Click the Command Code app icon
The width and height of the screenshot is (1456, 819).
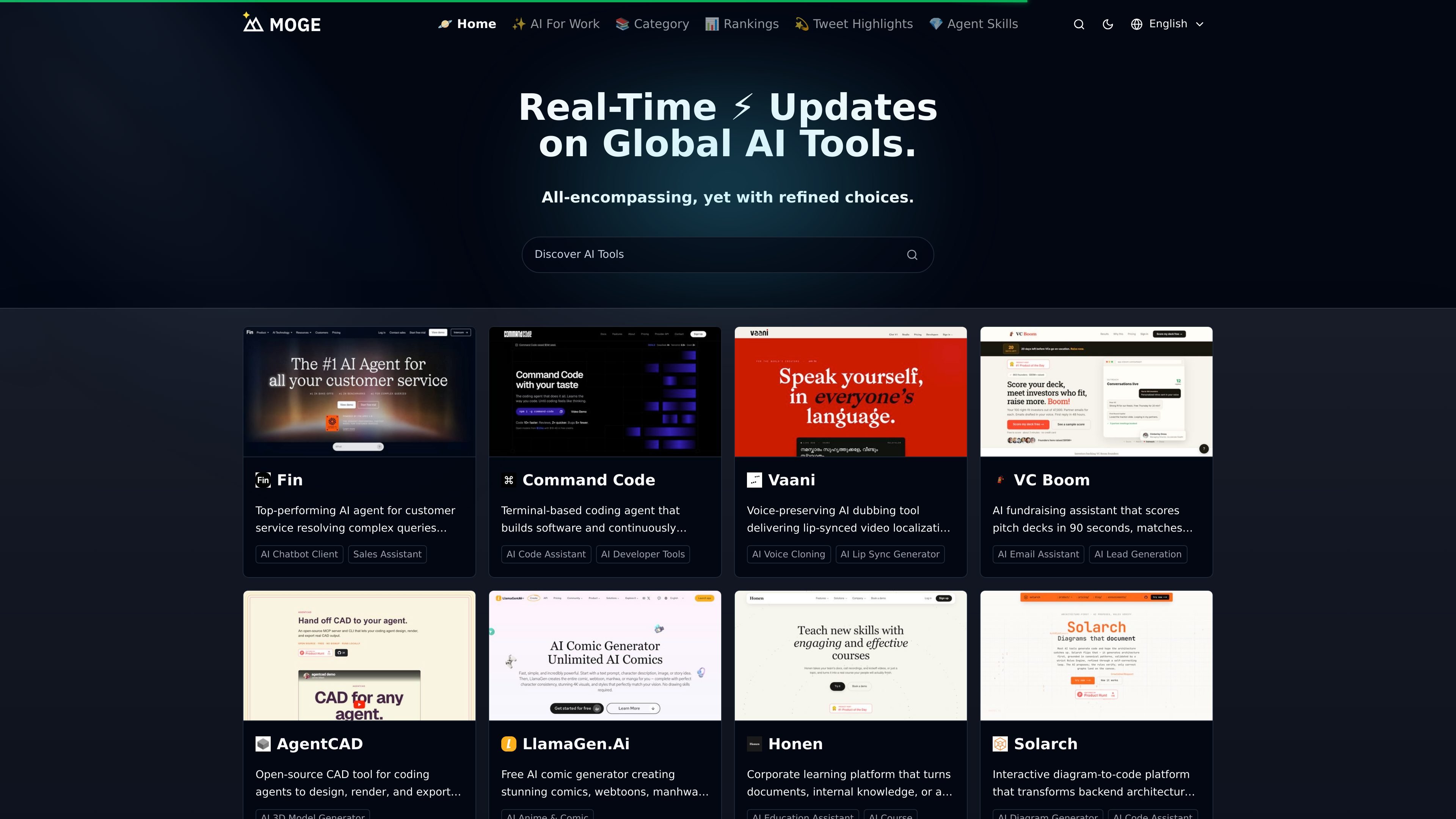509,480
